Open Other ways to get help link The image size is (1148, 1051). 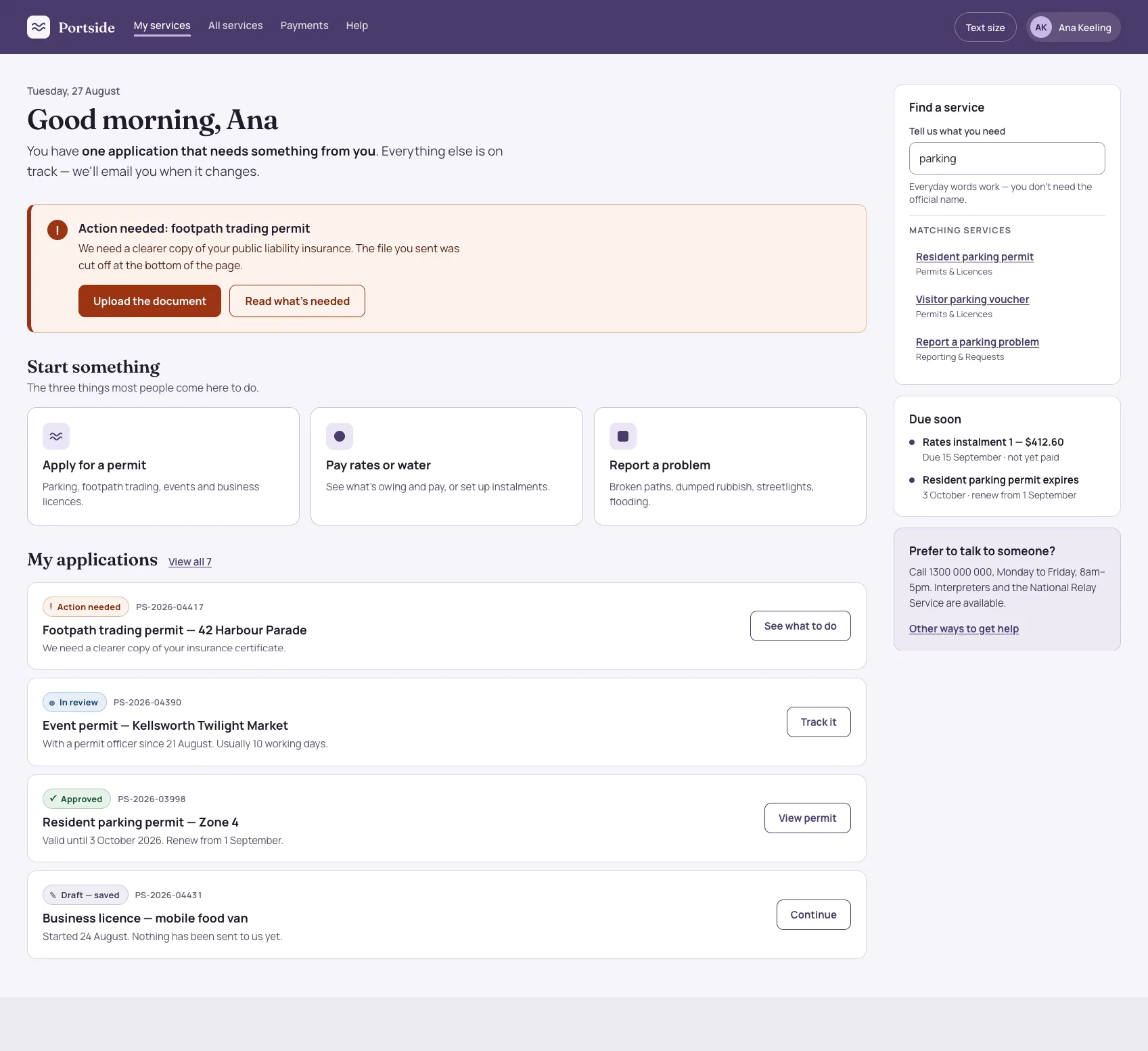click(x=964, y=629)
